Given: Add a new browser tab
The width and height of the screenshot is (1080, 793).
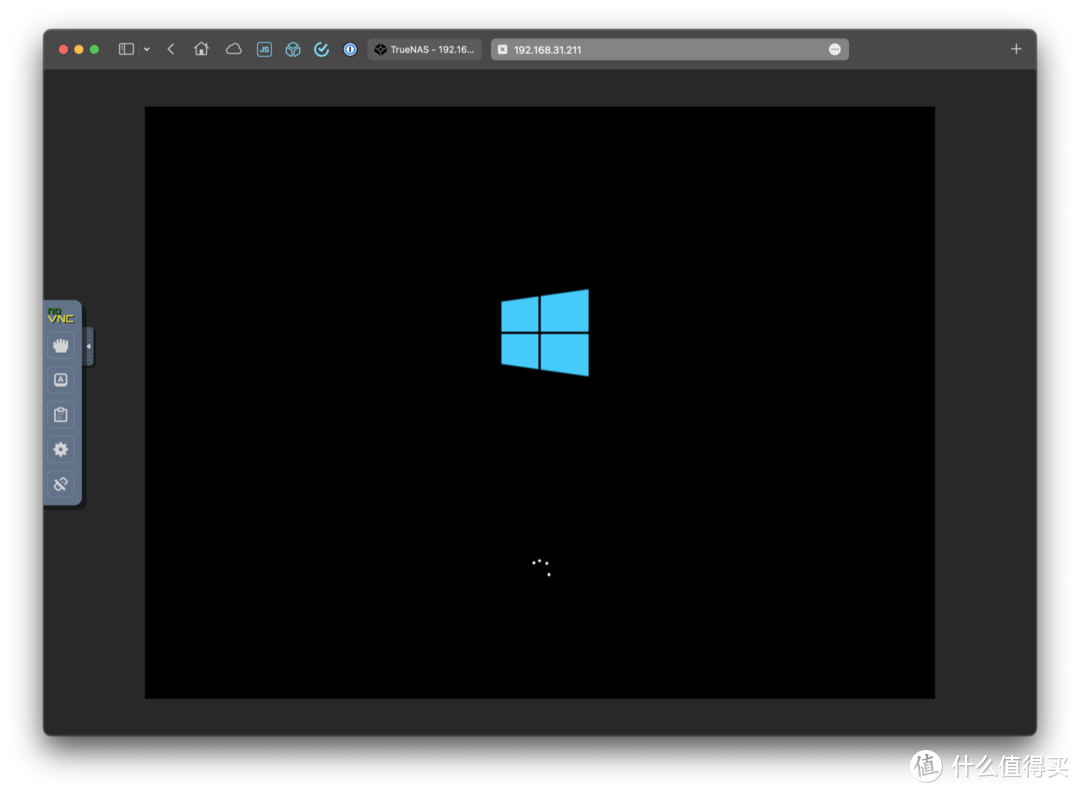Looking at the screenshot, I should pos(1016,49).
